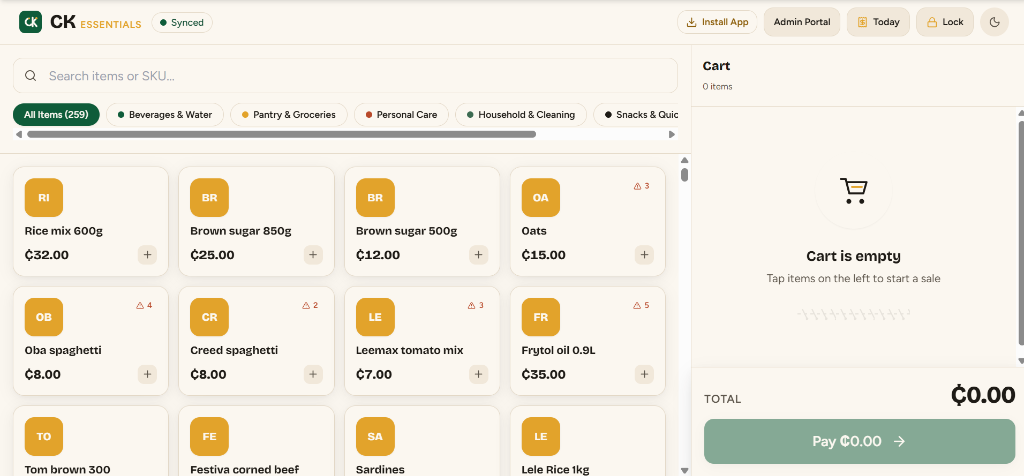Click the ₵35.00 price of Frytol oil

(544, 374)
